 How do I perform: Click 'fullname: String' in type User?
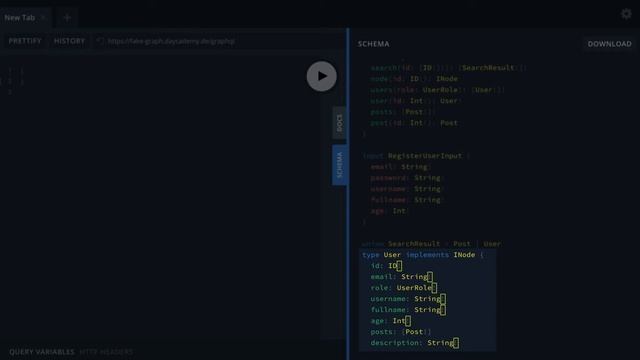point(408,310)
